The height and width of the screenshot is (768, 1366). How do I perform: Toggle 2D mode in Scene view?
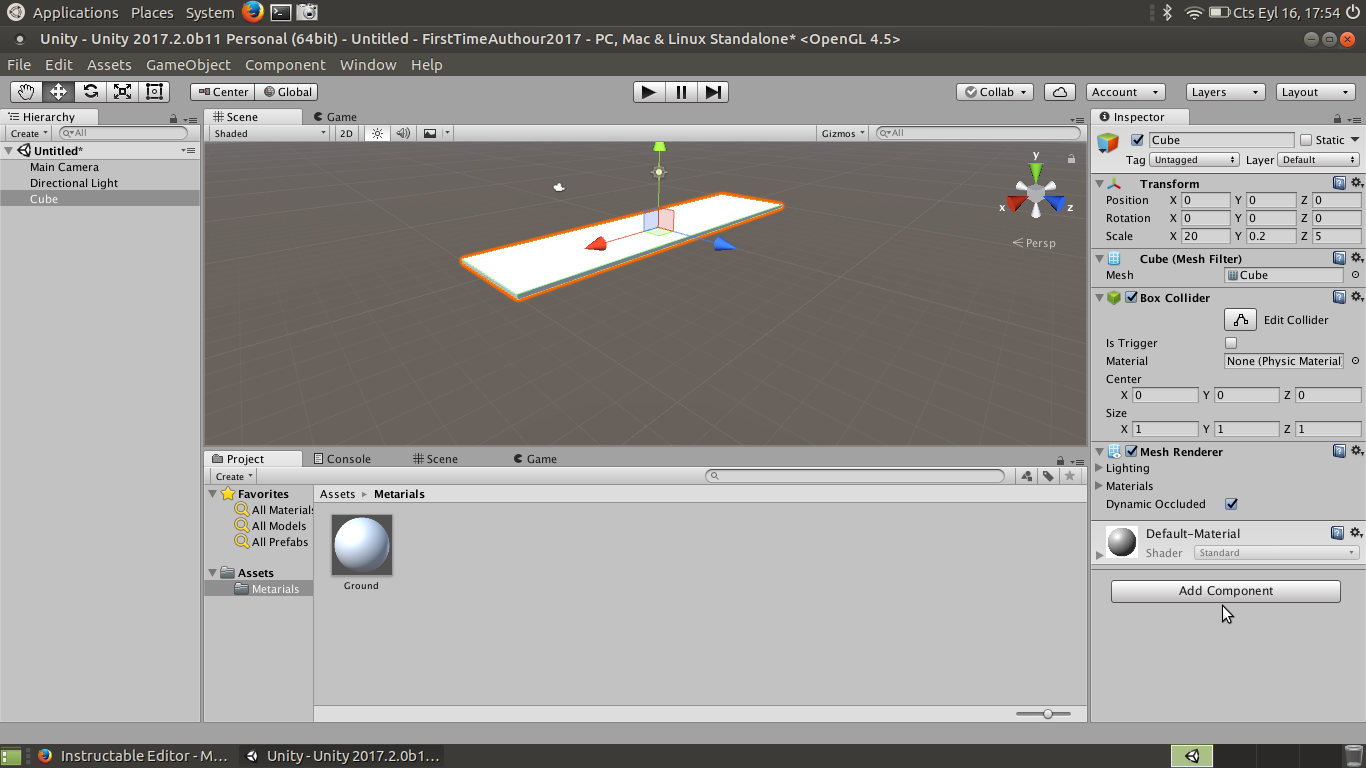[x=346, y=133]
